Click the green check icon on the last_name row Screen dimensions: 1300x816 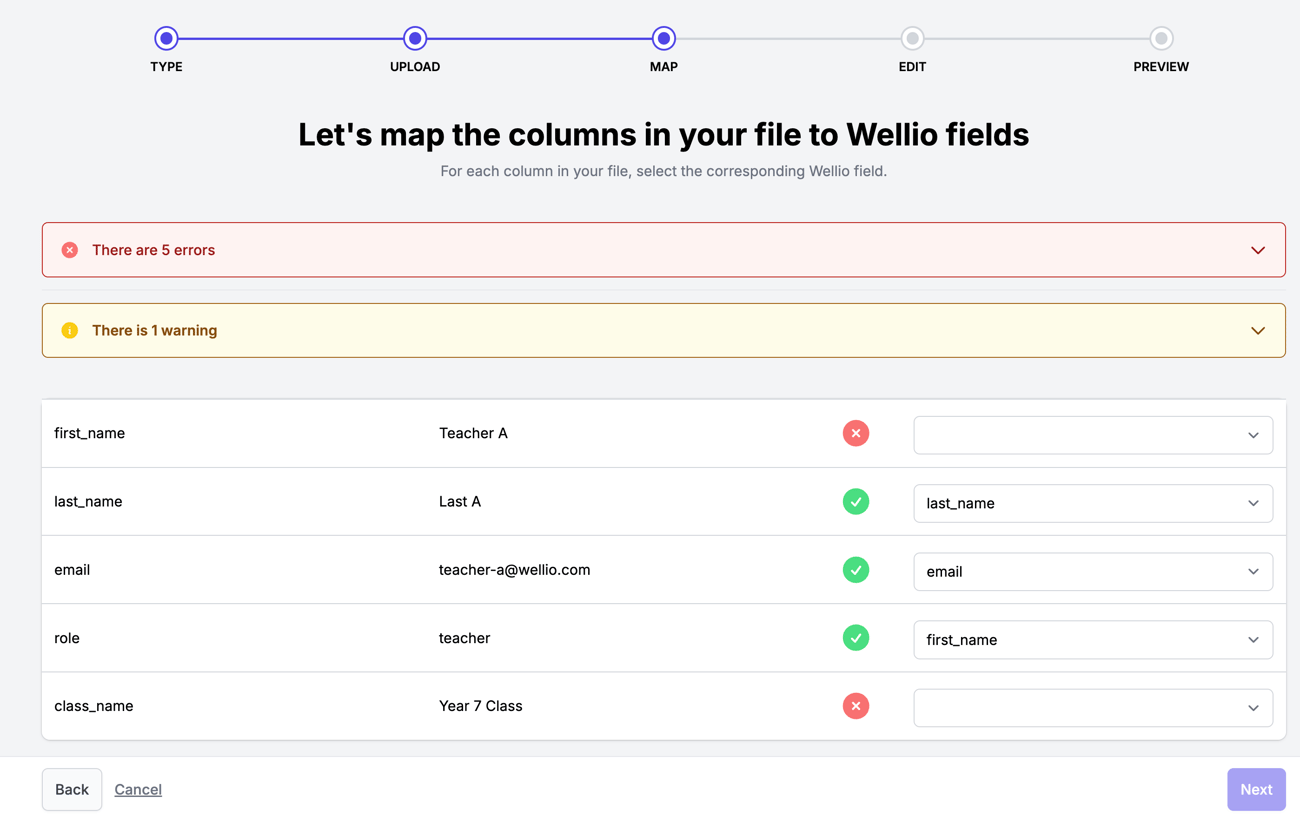pyautogui.click(x=856, y=501)
